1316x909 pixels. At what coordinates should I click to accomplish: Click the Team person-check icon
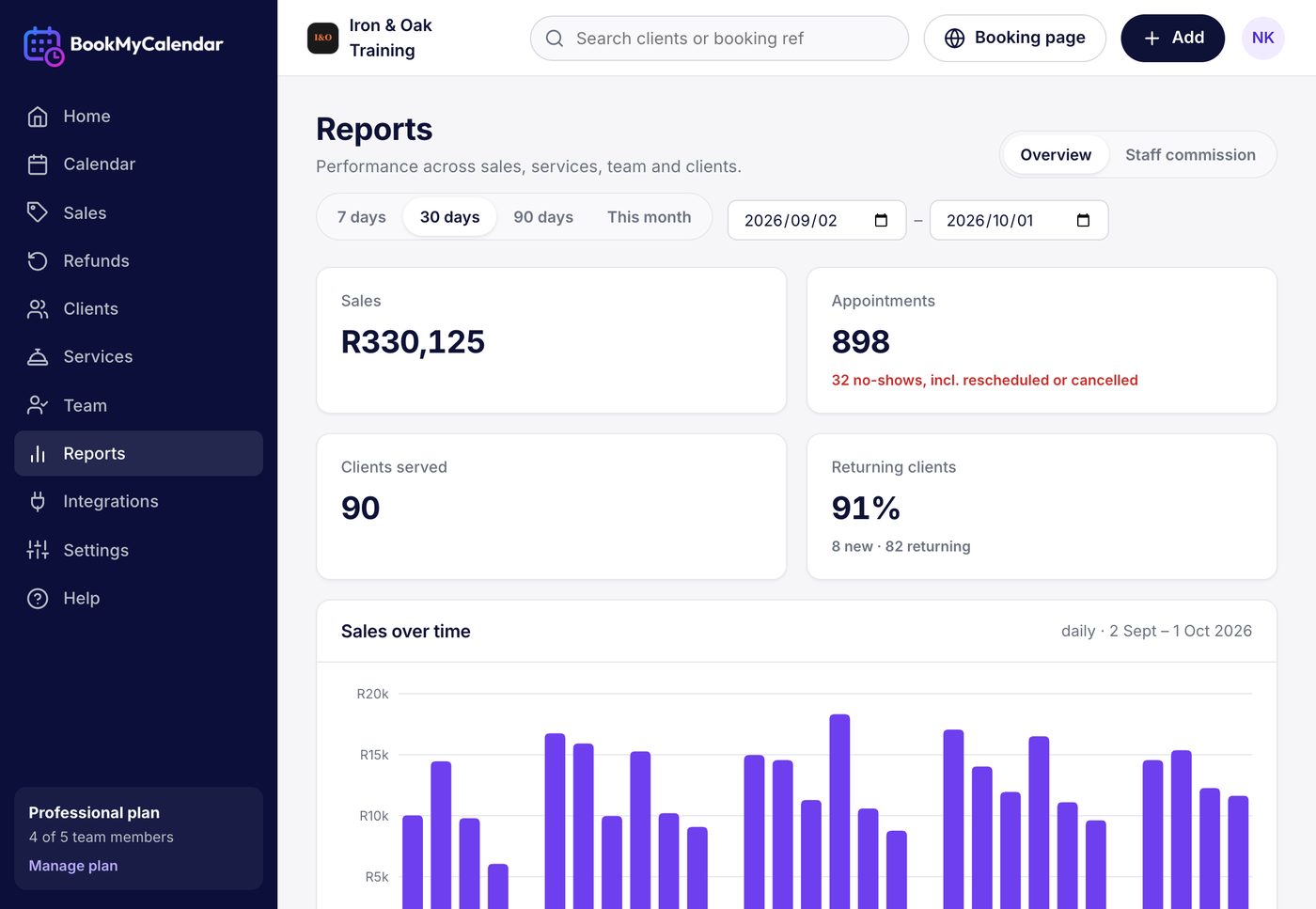tap(38, 405)
